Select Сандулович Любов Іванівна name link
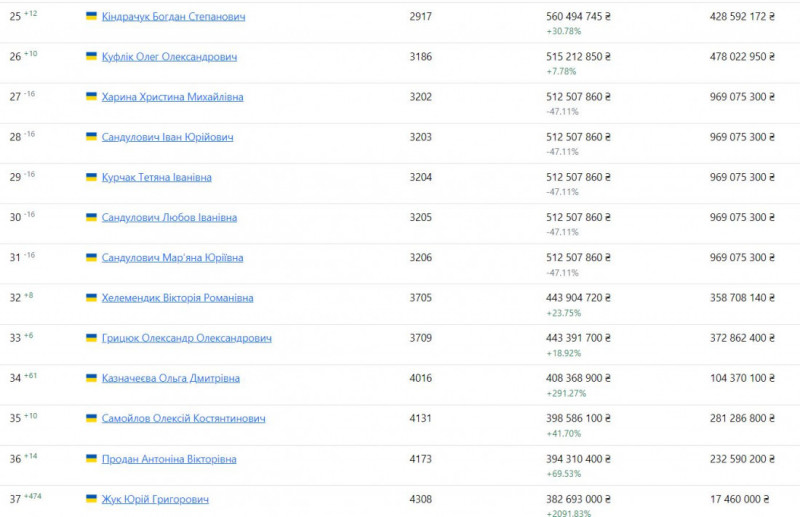 point(169,217)
